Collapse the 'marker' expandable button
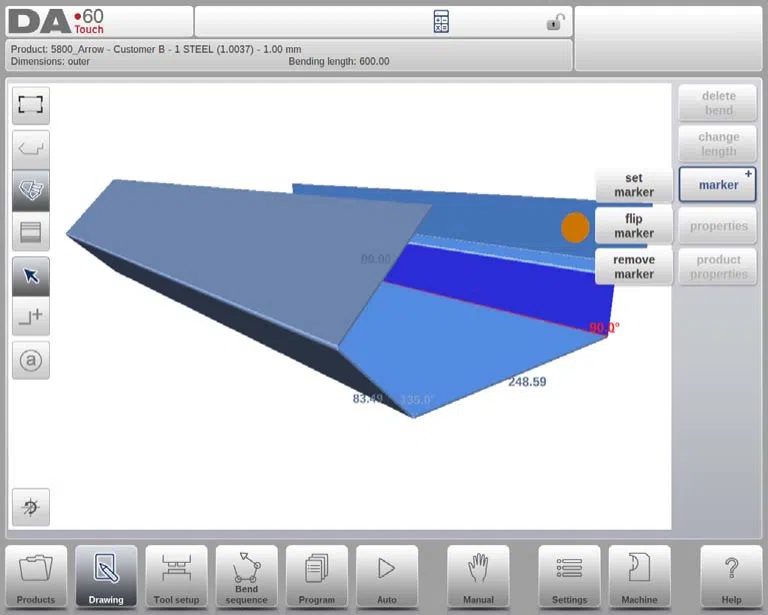Viewport: 768px width, 615px height. (718, 185)
